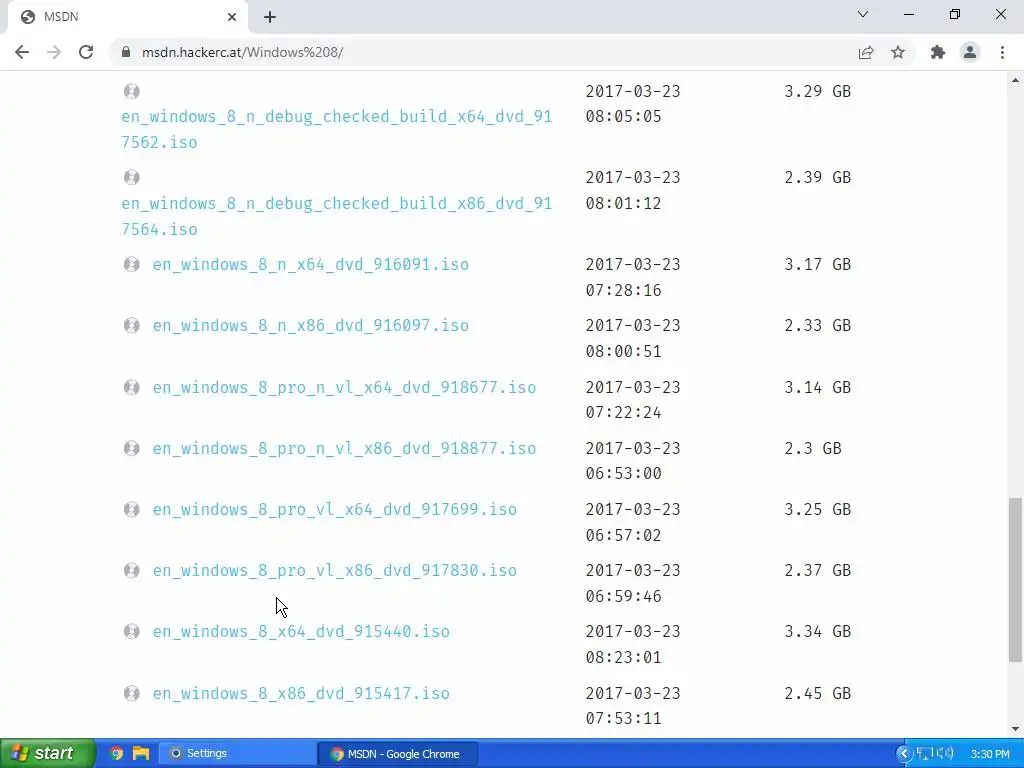The width and height of the screenshot is (1024, 768).
Task: Open en_windows_8_n_x86_dvd_916097.iso link
Action: tap(310, 326)
